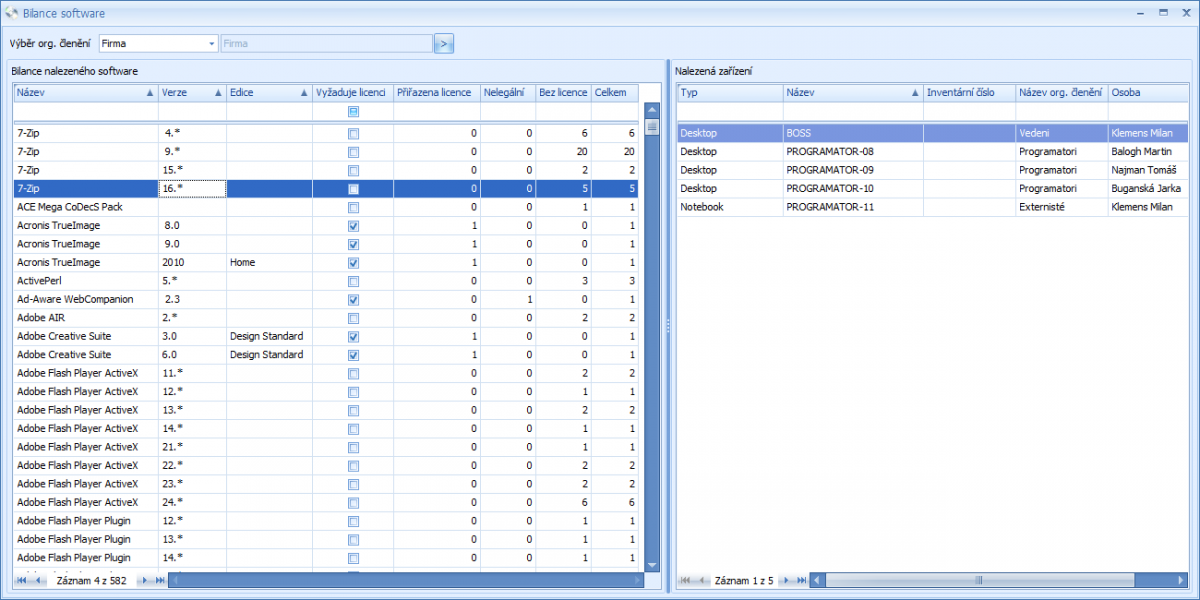
Task: Uncheck license checkbox for Ad-Aware WebCompanion
Action: point(353,299)
